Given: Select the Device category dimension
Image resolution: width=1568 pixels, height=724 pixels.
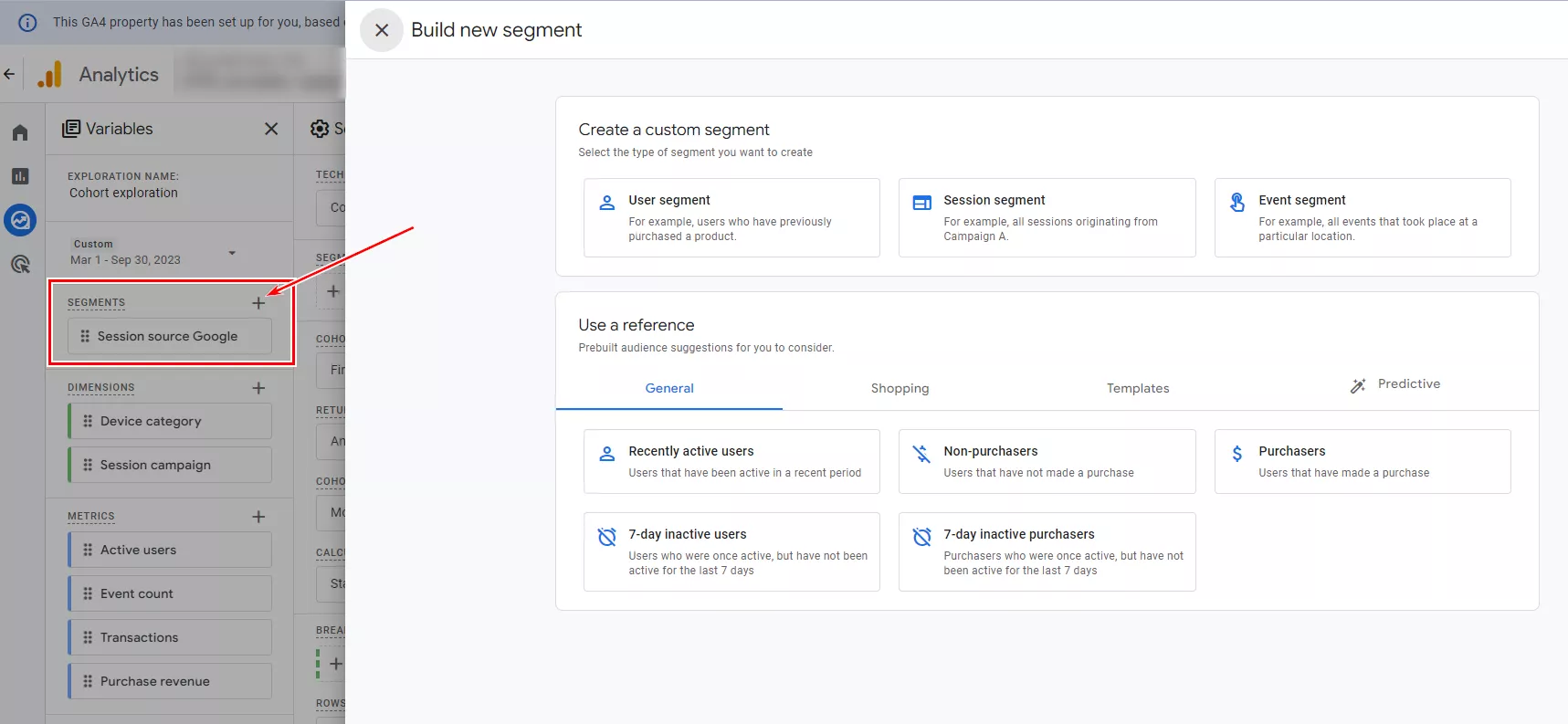Looking at the screenshot, I should [x=170, y=421].
